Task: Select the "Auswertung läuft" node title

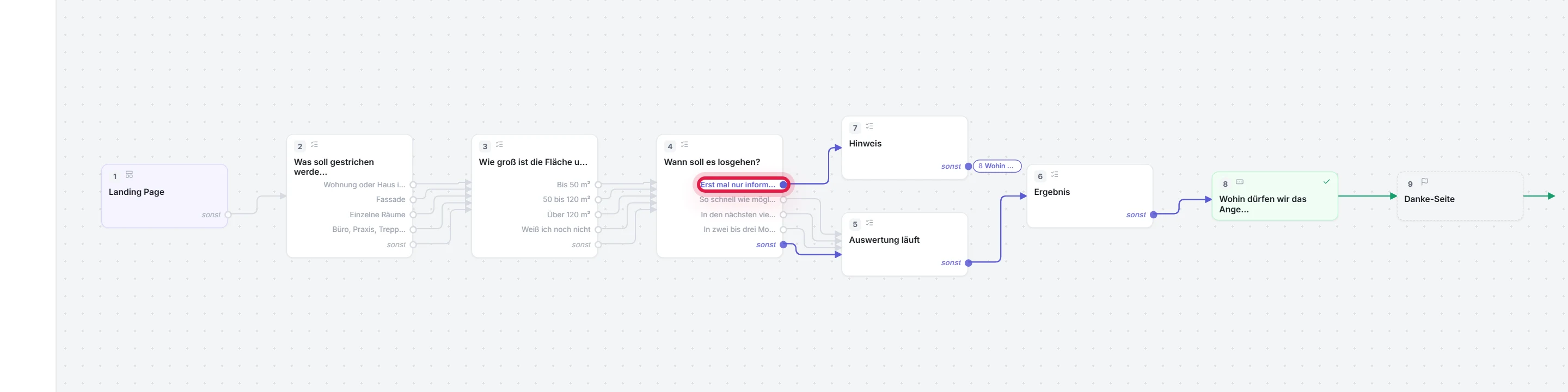Action: pyautogui.click(x=884, y=240)
